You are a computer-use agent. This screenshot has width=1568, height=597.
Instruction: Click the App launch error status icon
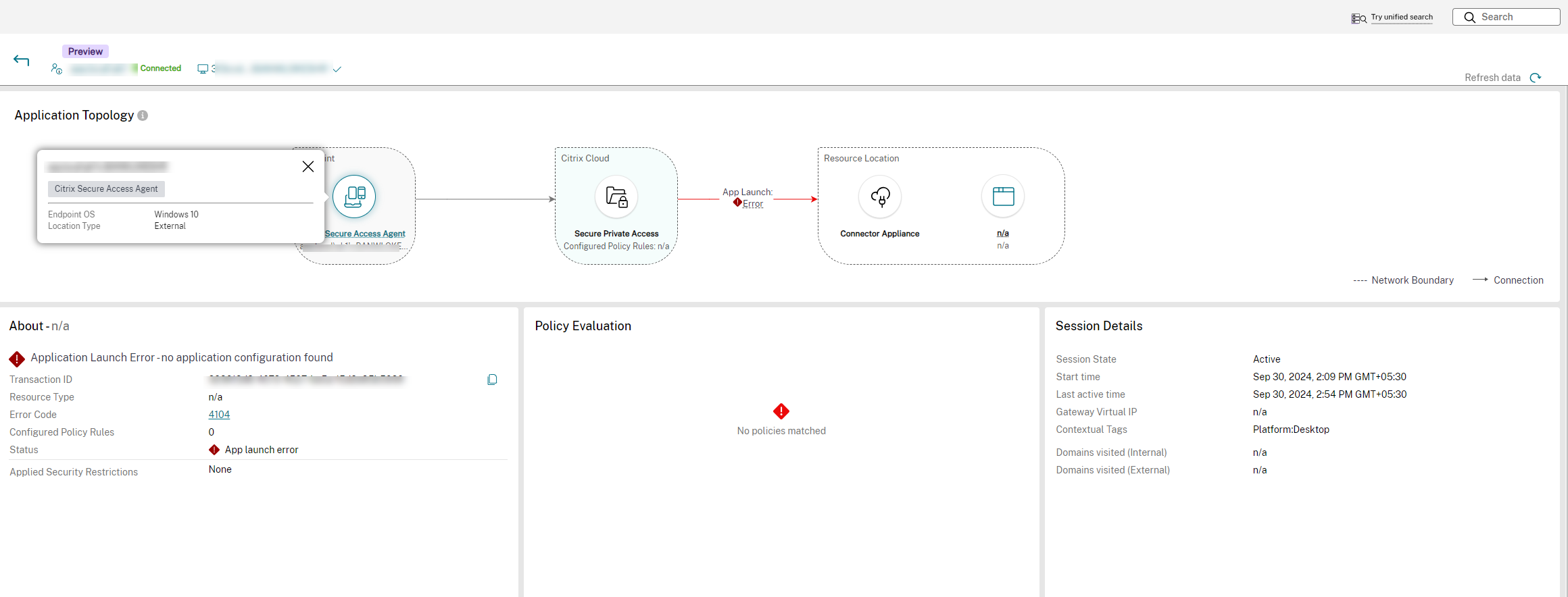tap(214, 450)
